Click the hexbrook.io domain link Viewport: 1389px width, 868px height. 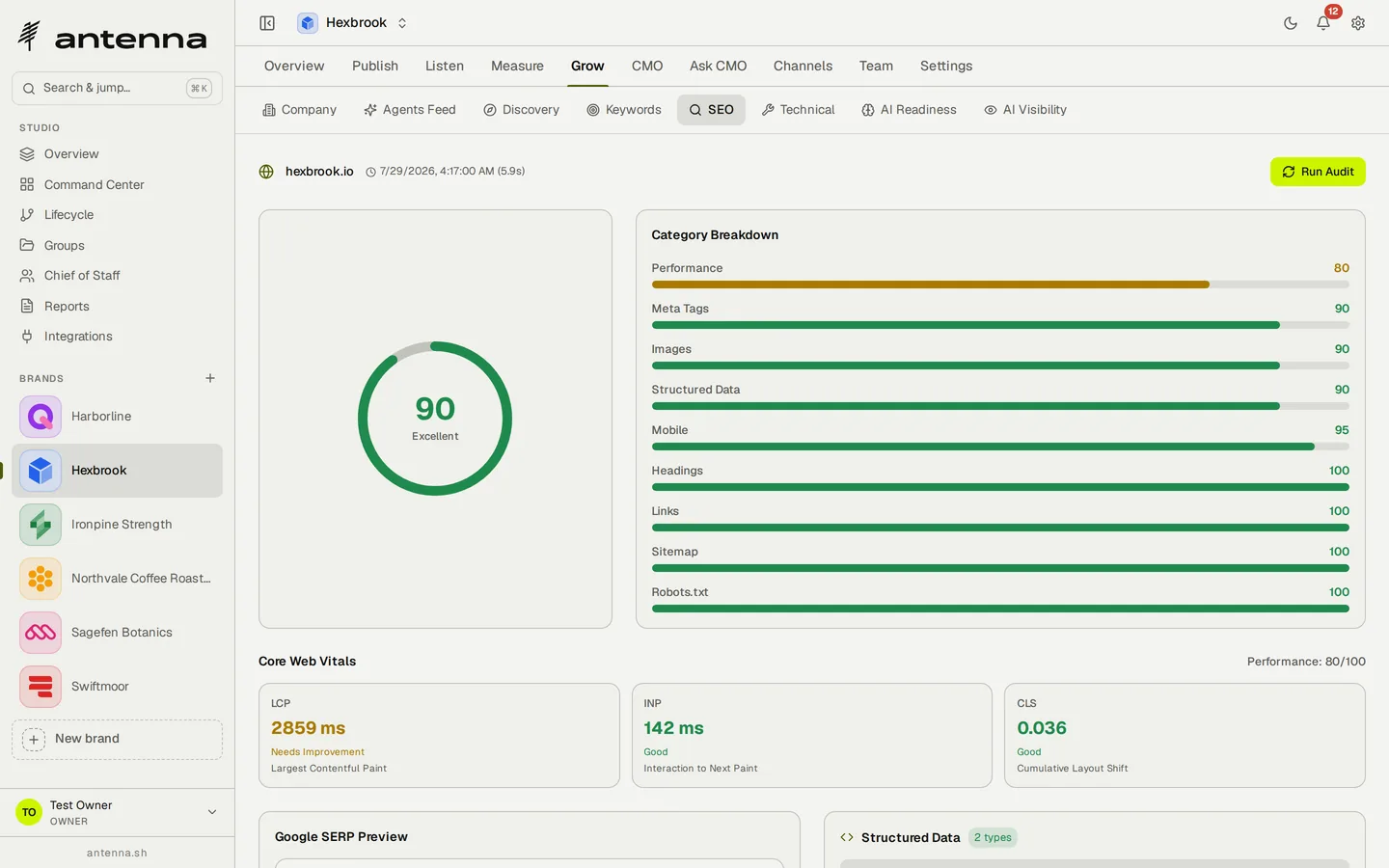pos(319,172)
